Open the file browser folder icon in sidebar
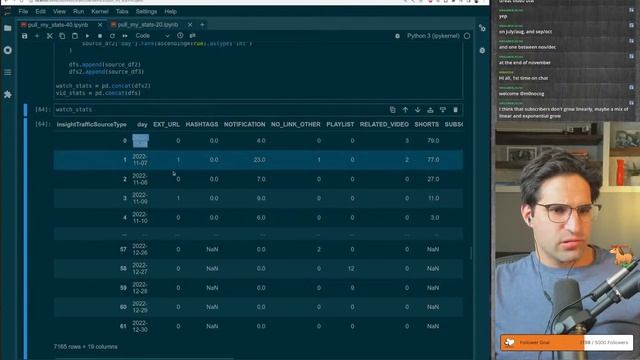The image size is (640, 360). [x=8, y=28]
